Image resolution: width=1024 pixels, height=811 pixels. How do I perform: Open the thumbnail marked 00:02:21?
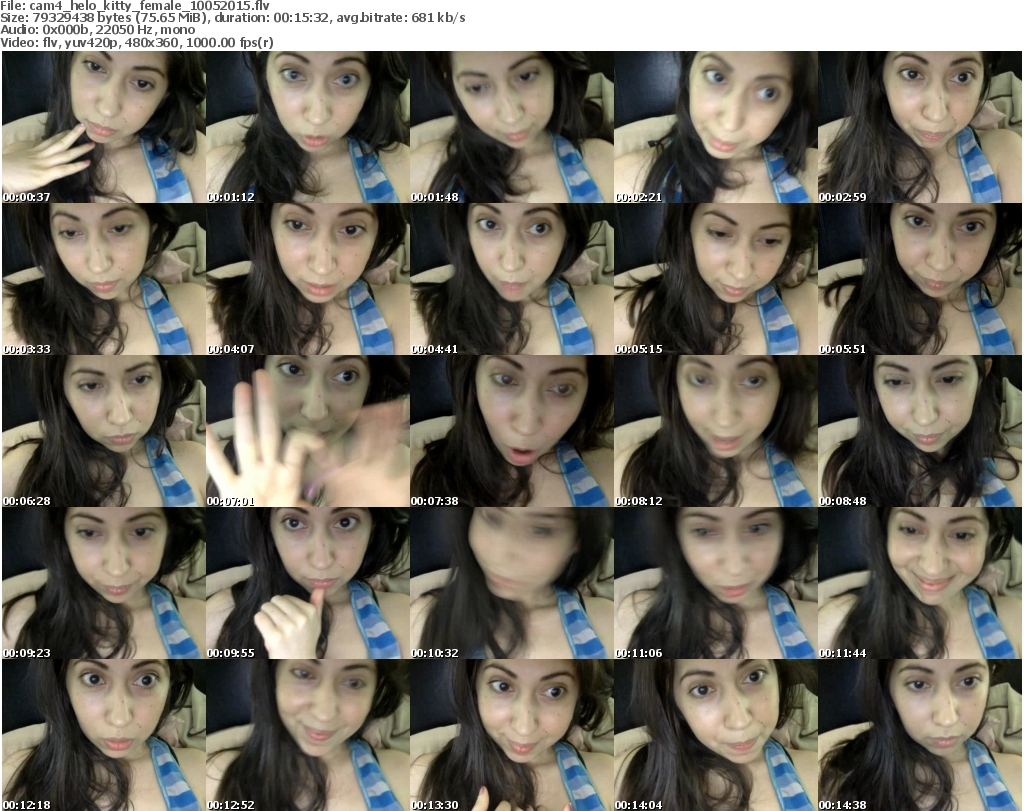[715, 127]
